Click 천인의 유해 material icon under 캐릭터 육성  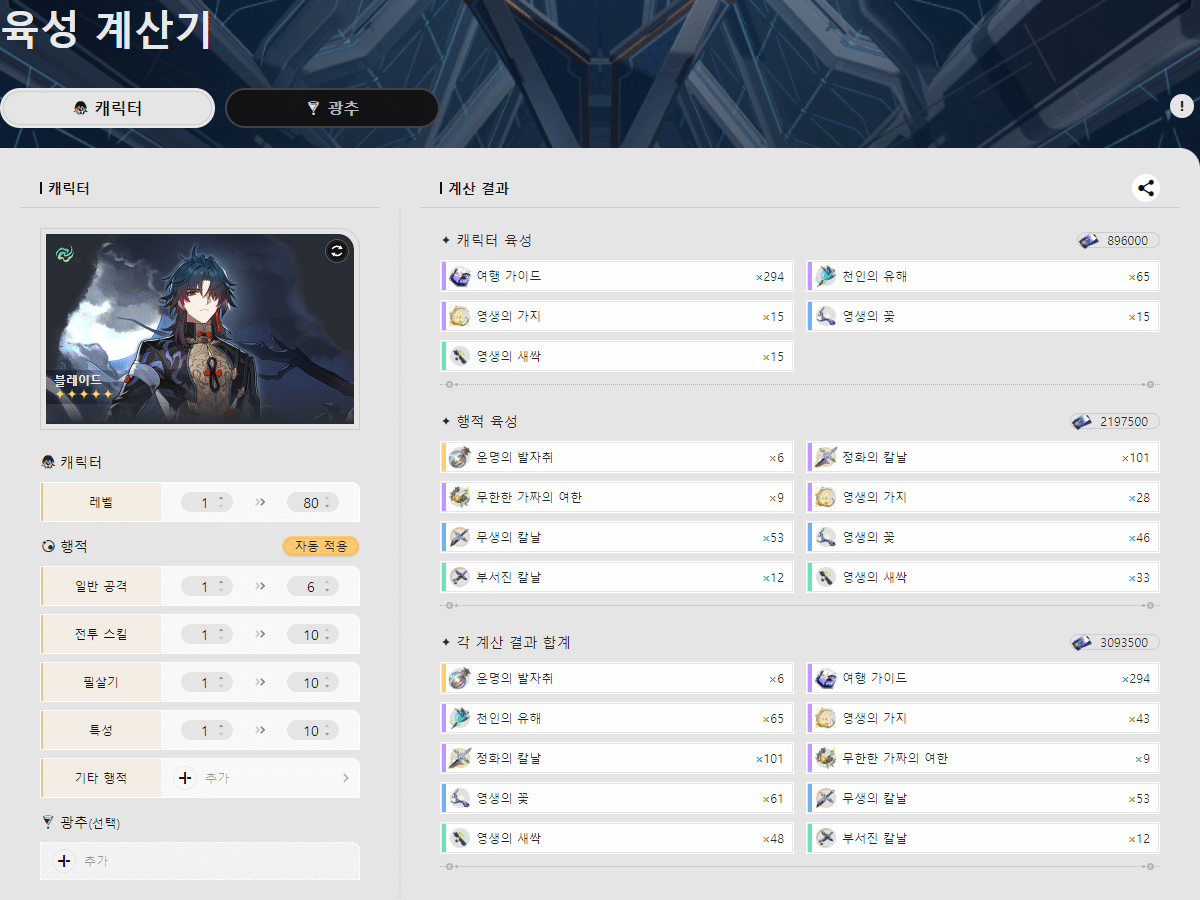tap(826, 276)
